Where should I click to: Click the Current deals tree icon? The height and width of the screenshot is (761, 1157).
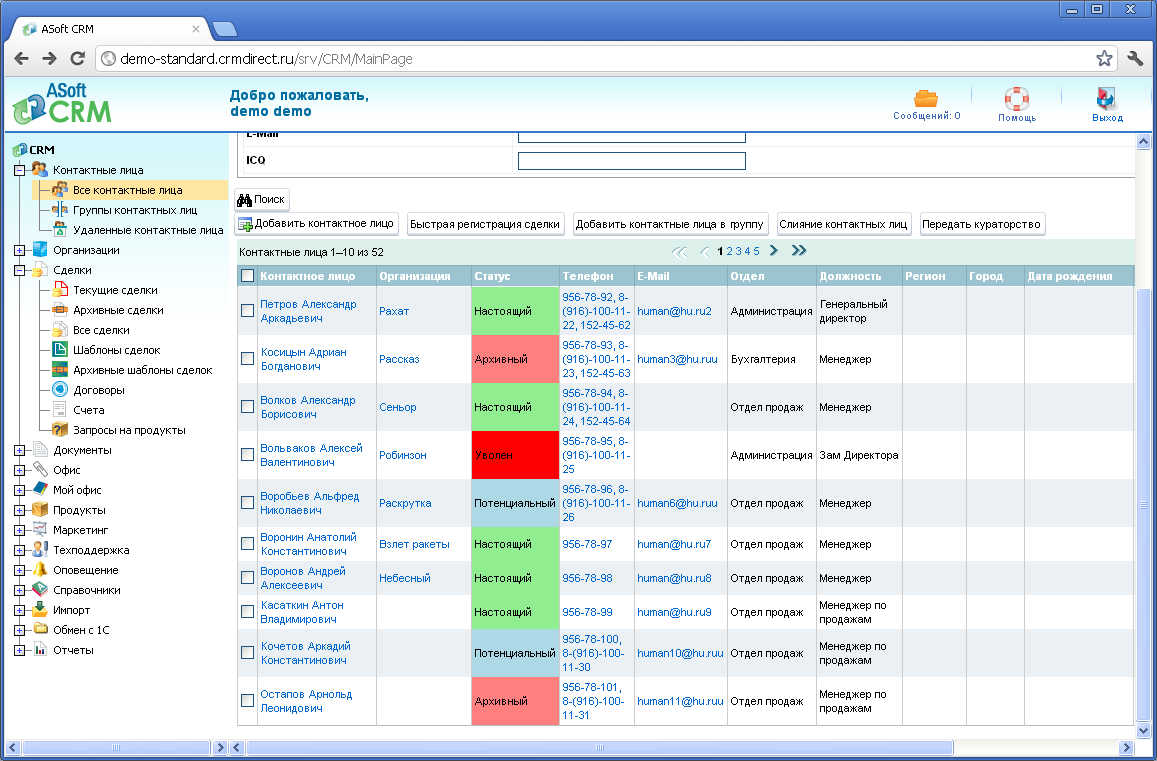pyautogui.click(x=60, y=290)
